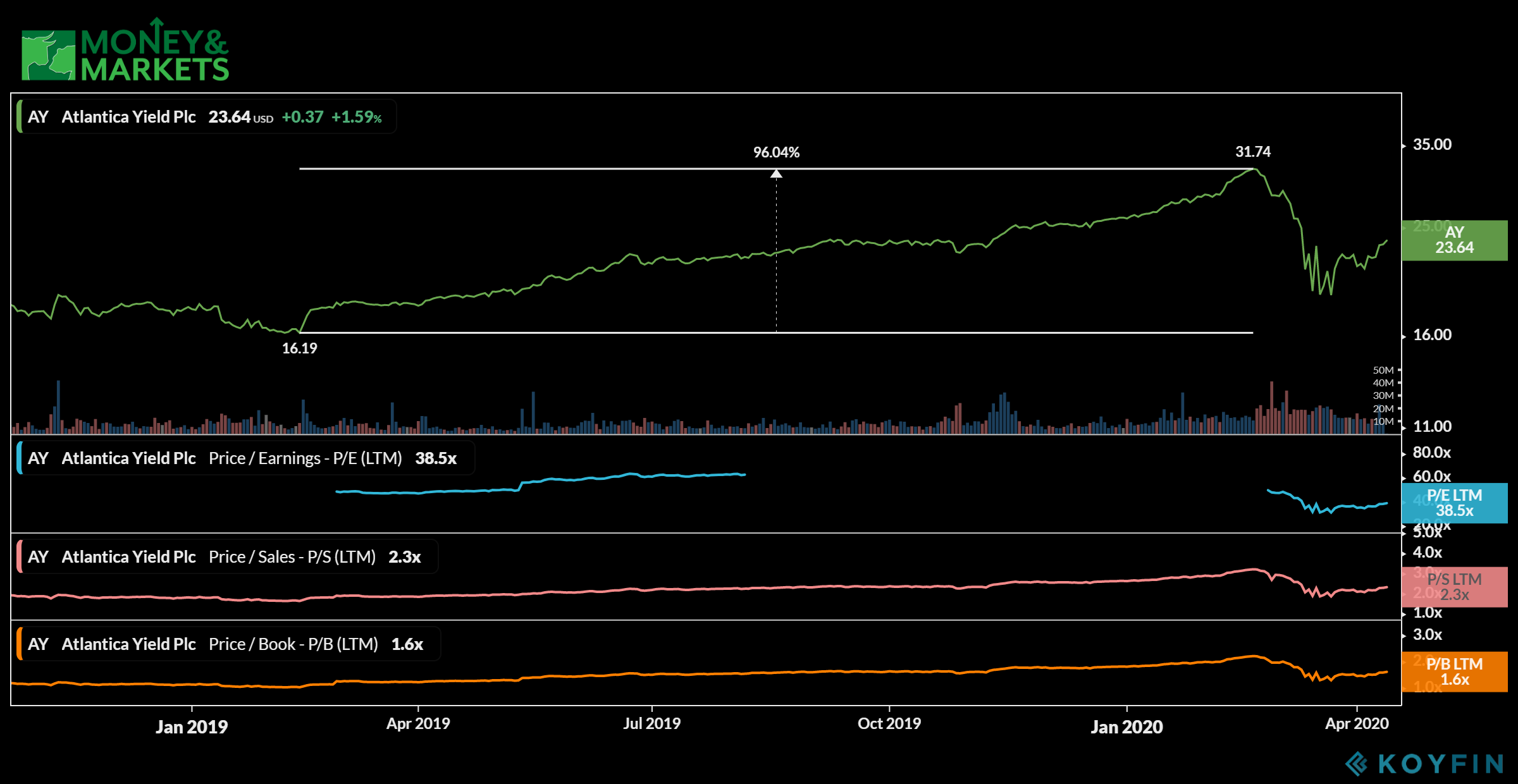This screenshot has height=784, width=1518.
Task: Click the 50M volume axis label
Action: point(1383,371)
